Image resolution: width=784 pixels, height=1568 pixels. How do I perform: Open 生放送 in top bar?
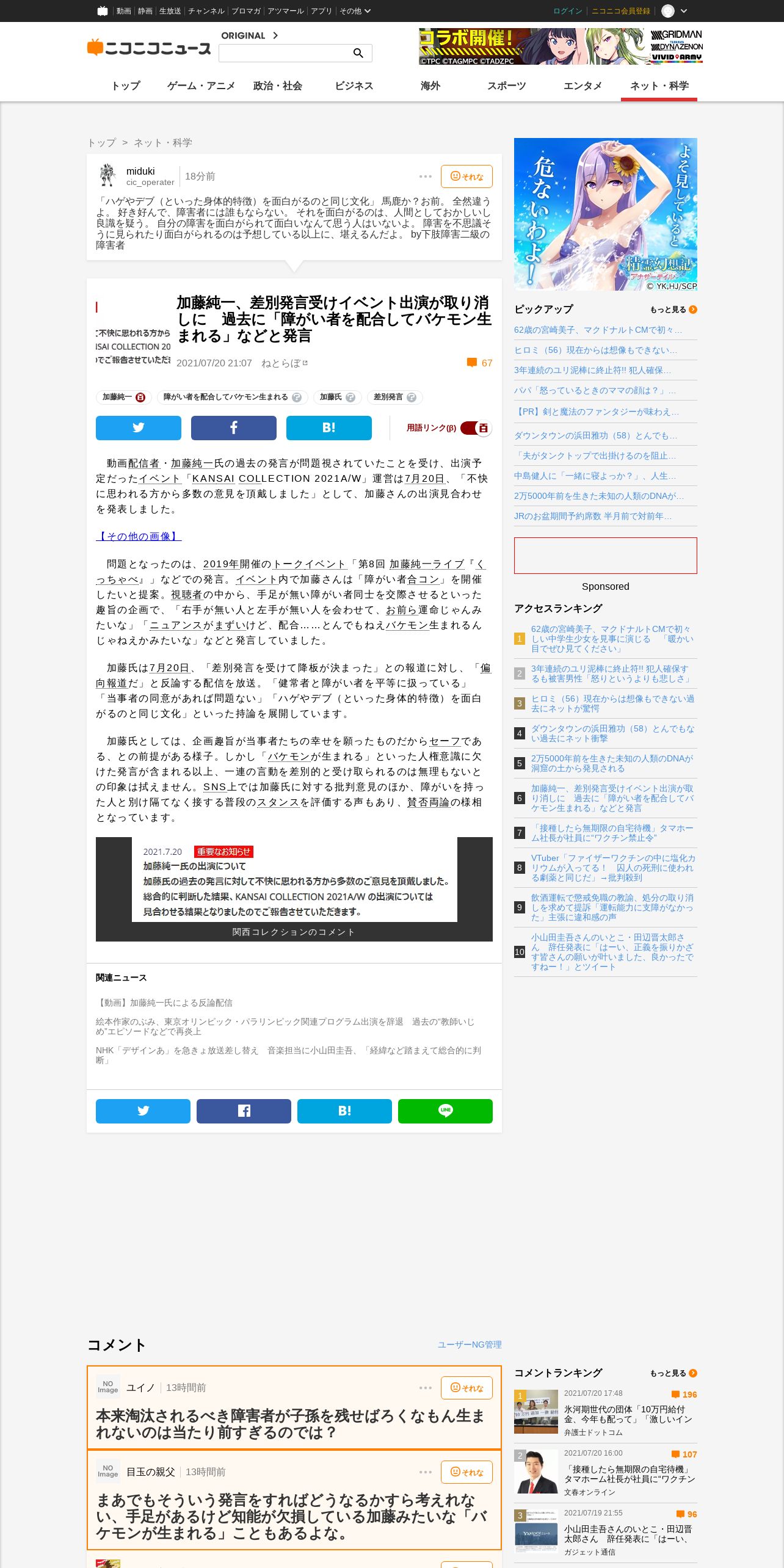point(170,11)
